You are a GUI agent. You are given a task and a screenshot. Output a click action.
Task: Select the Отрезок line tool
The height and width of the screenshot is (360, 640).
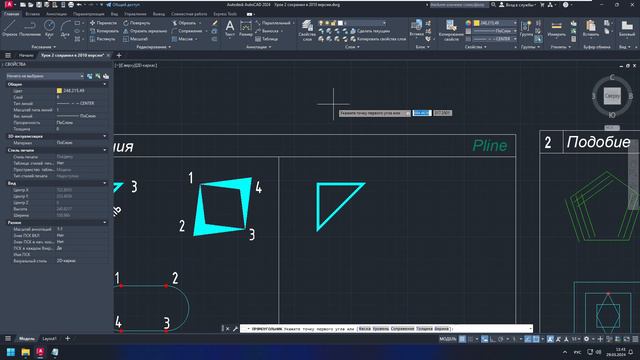pyautogui.click(x=9, y=29)
